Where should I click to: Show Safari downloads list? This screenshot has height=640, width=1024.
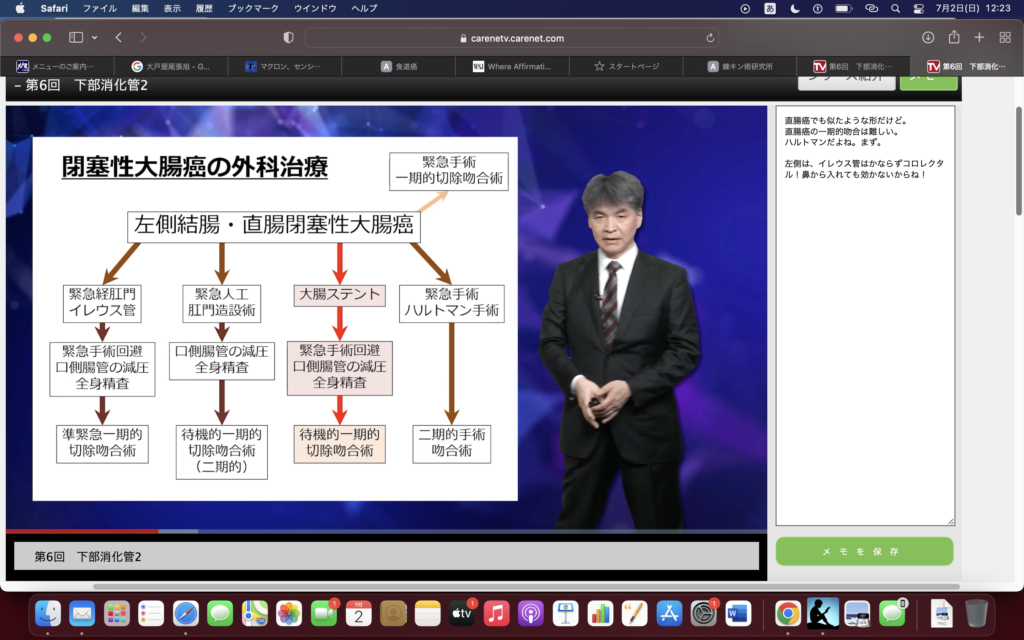click(x=928, y=37)
